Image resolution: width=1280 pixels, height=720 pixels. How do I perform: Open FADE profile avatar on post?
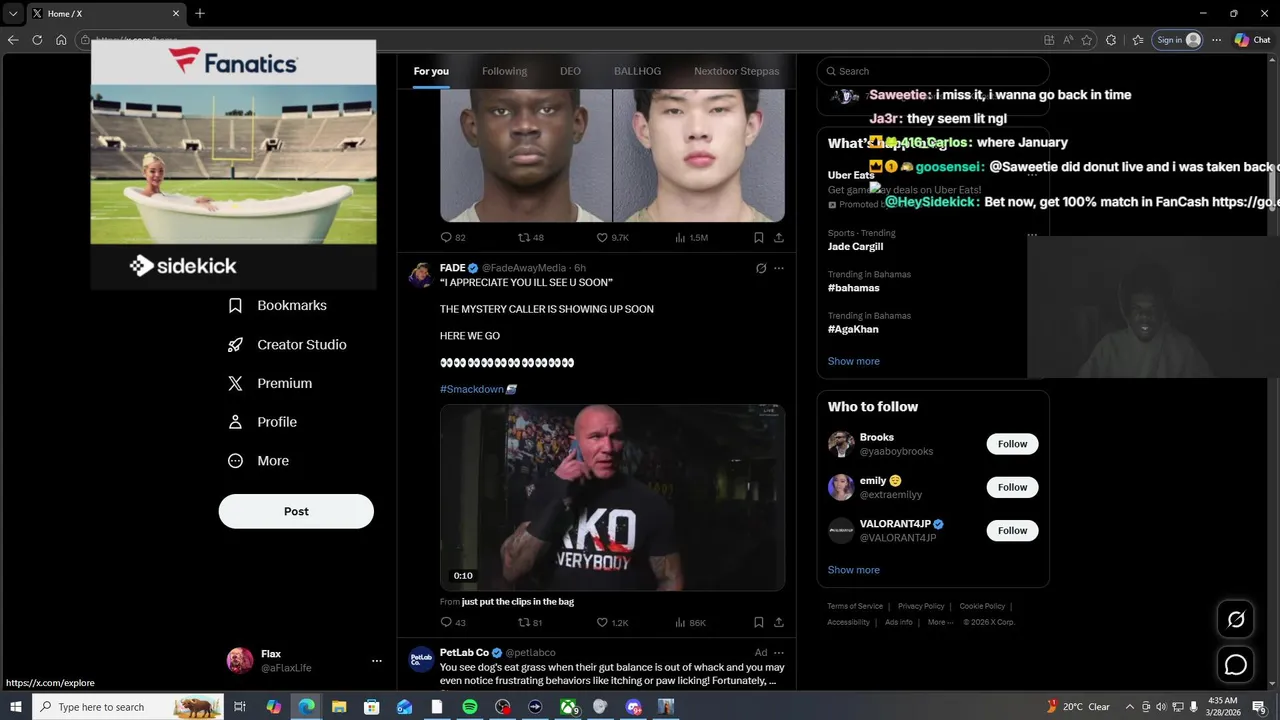421,274
